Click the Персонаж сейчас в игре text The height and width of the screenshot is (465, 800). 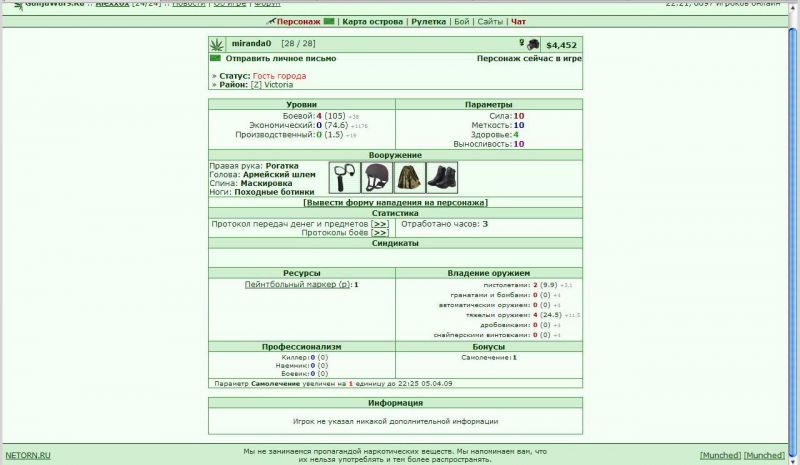(x=529, y=59)
